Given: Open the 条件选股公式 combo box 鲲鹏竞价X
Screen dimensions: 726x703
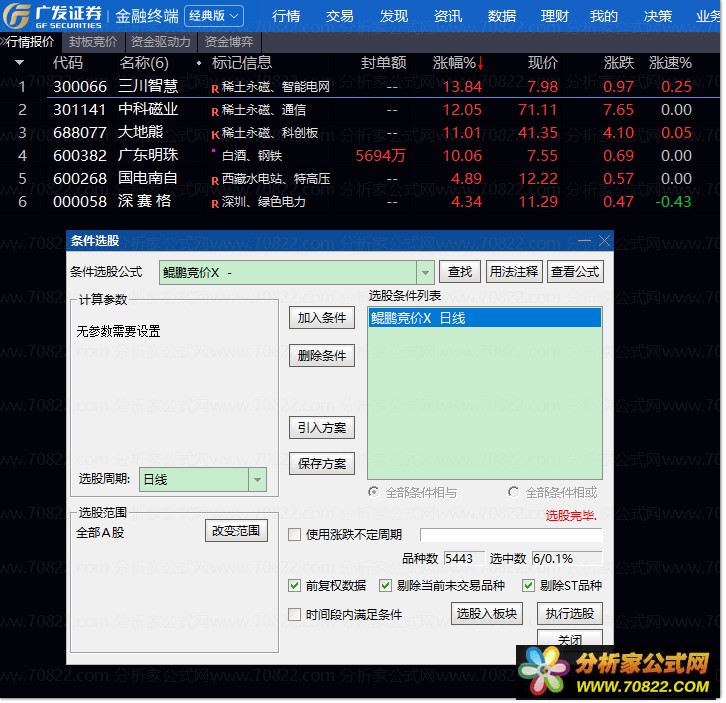Looking at the screenshot, I should click(x=296, y=273).
